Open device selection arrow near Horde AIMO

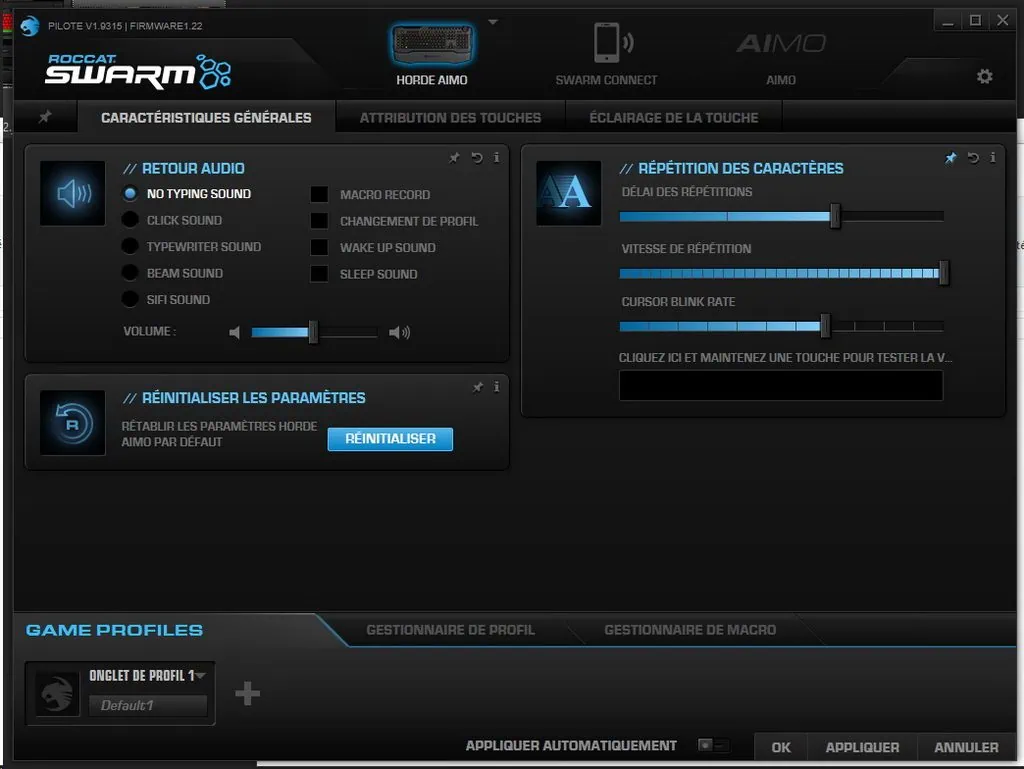pos(492,21)
